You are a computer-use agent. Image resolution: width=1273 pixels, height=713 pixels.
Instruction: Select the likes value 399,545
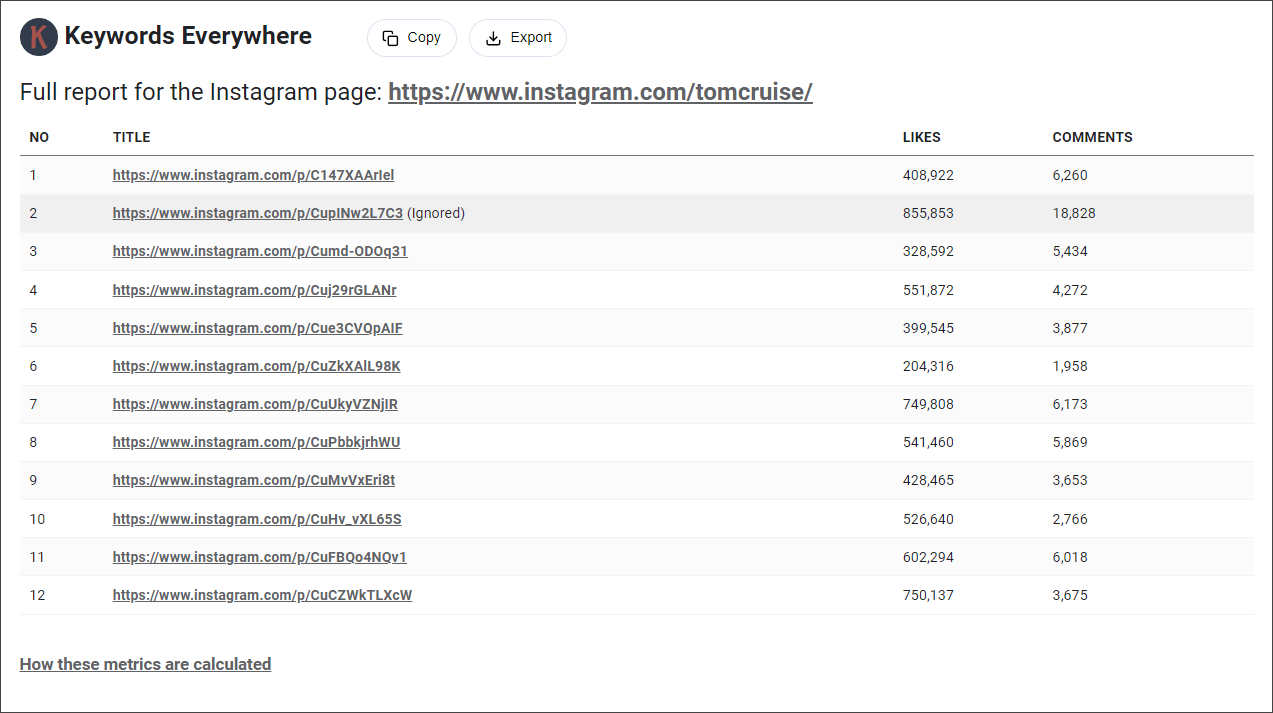pos(928,328)
